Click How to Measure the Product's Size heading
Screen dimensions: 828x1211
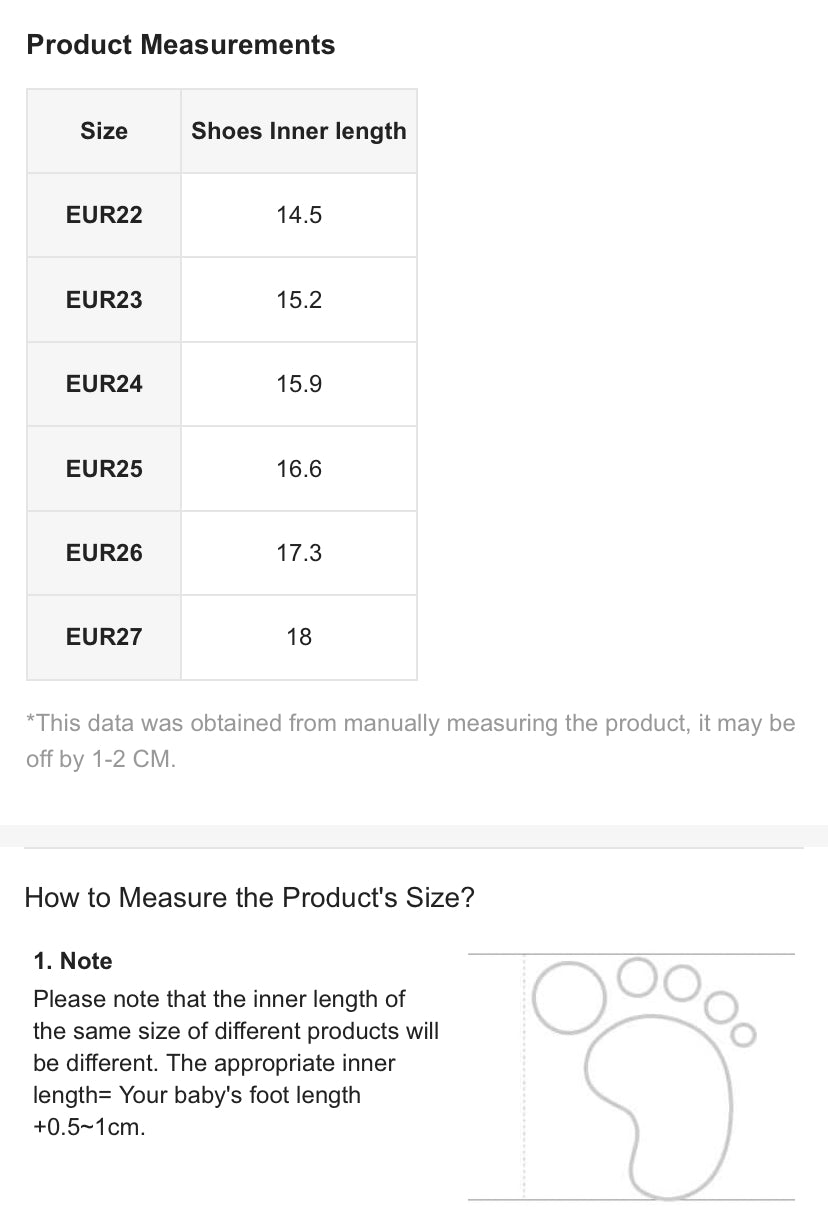coord(249,897)
